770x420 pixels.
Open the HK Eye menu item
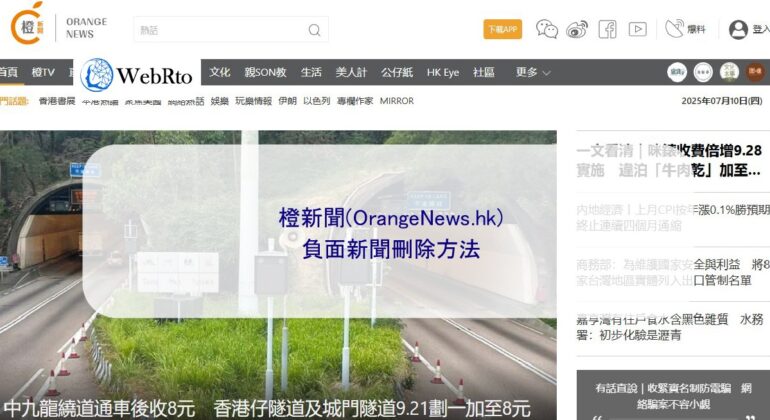click(x=443, y=72)
